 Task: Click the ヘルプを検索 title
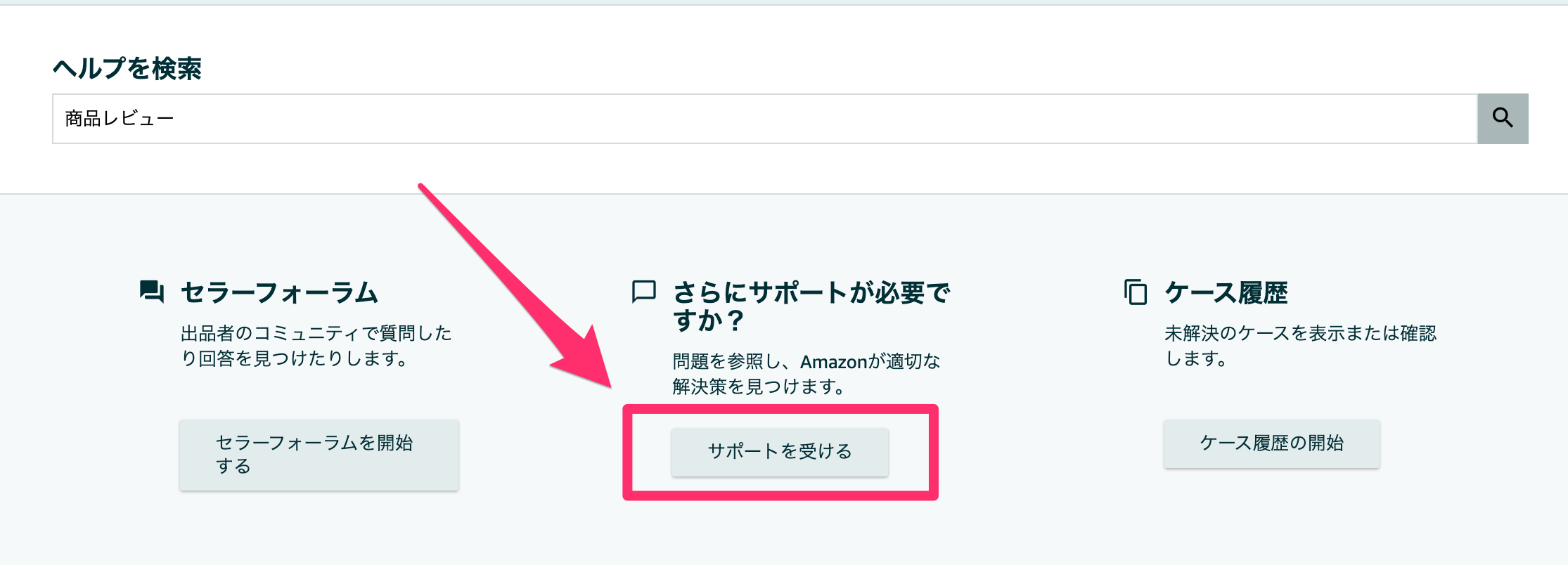coord(127,68)
